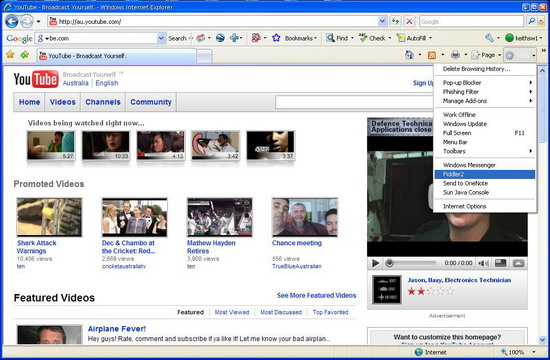This screenshot has height=360, width=550.
Task: Play the video with the play button
Action: pyautogui.click(x=375, y=263)
